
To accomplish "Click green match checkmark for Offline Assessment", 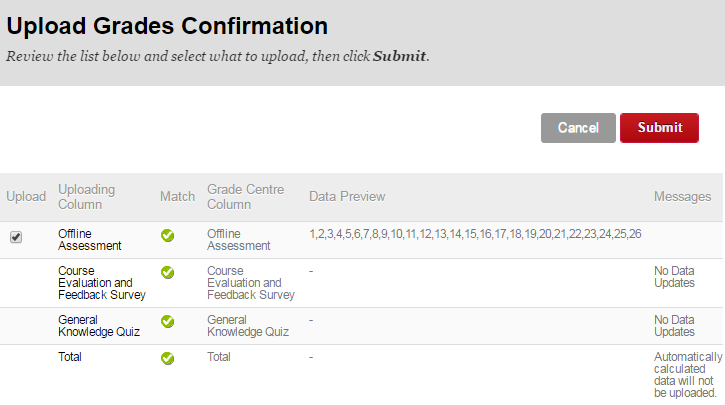I will (168, 236).
